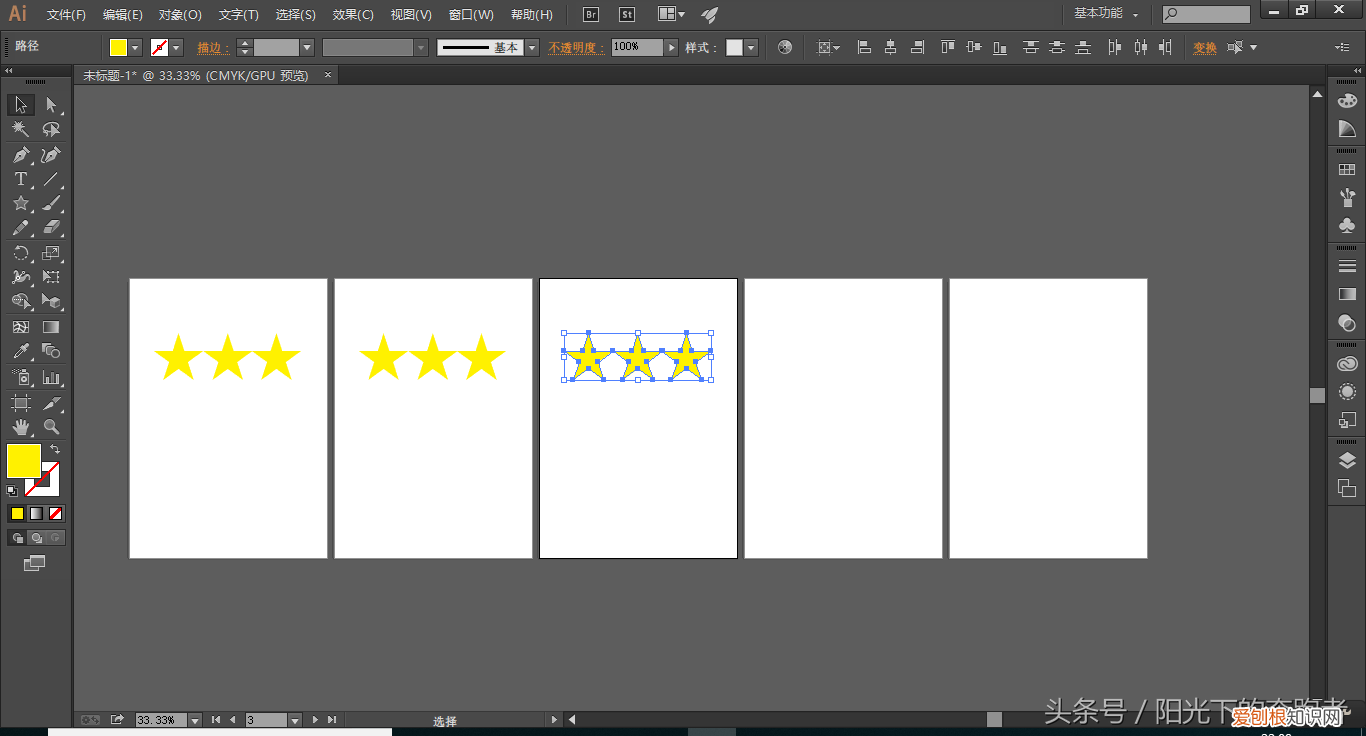1366x736 pixels.
Task: Open the Layers panel icon
Action: pyautogui.click(x=1347, y=460)
